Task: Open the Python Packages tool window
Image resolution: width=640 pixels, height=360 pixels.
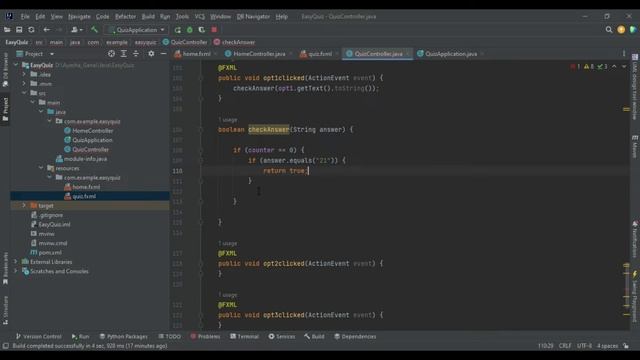Action: pos(124,337)
